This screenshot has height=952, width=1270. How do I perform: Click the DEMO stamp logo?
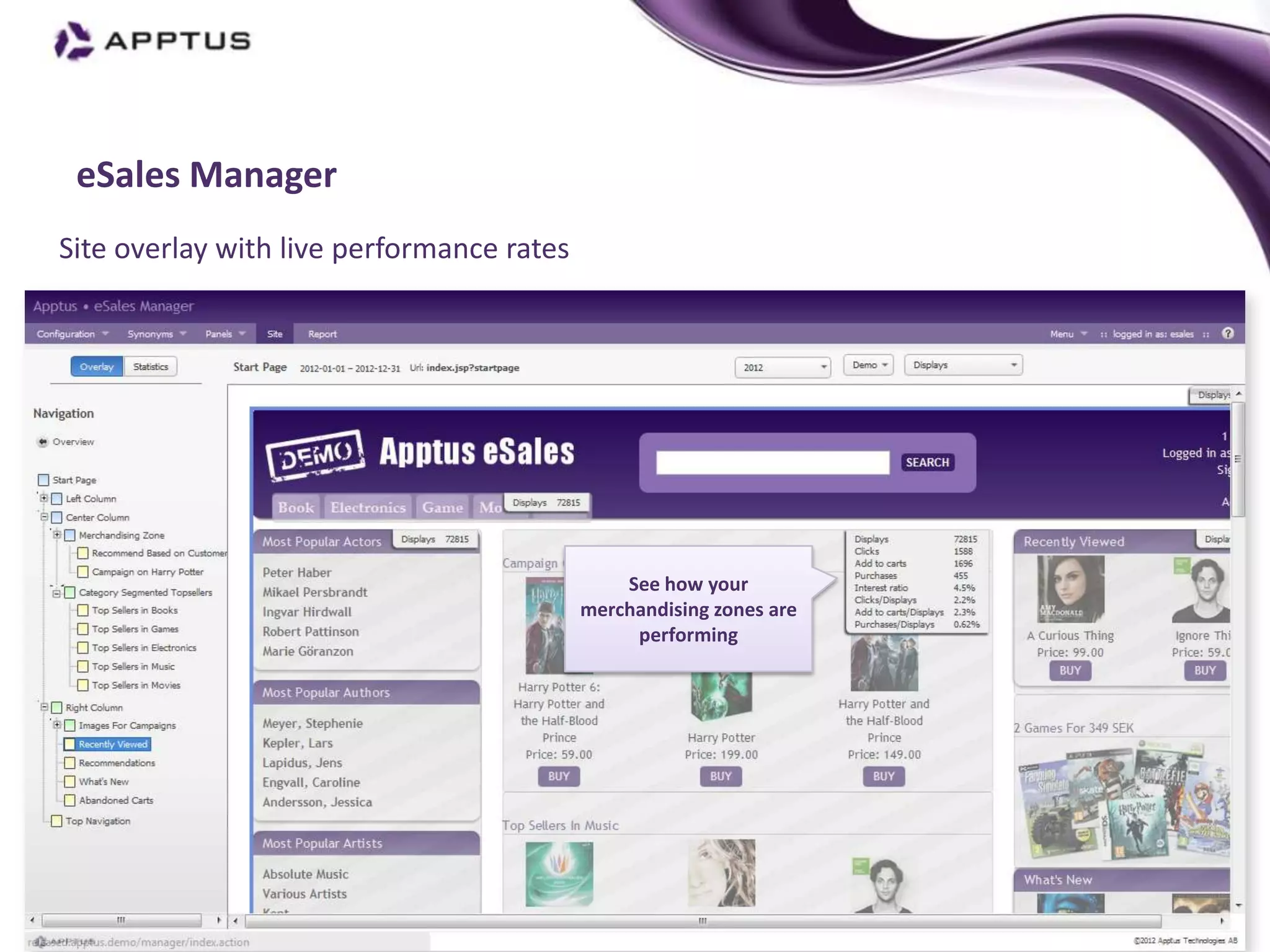point(315,455)
